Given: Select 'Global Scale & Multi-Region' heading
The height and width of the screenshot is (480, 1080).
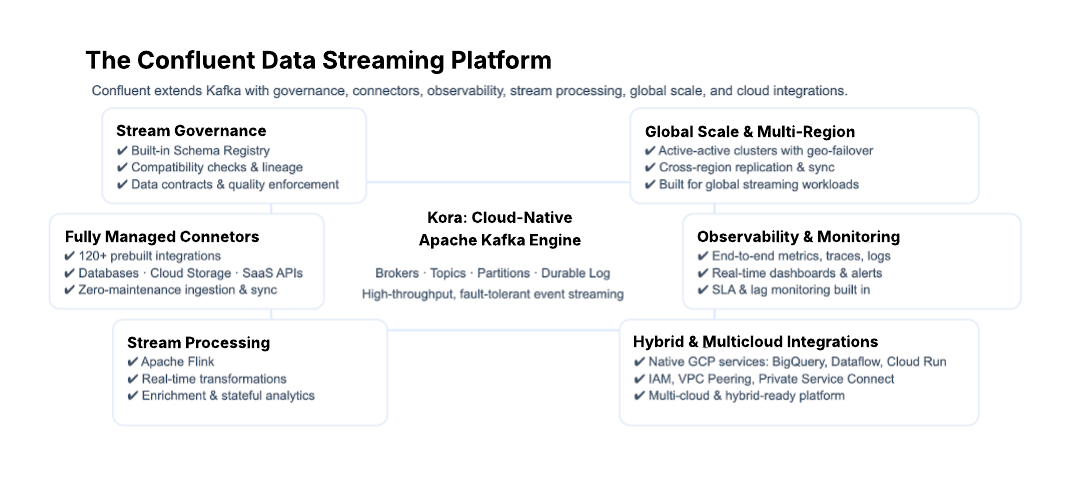Looking at the screenshot, I should pyautogui.click(x=750, y=132).
